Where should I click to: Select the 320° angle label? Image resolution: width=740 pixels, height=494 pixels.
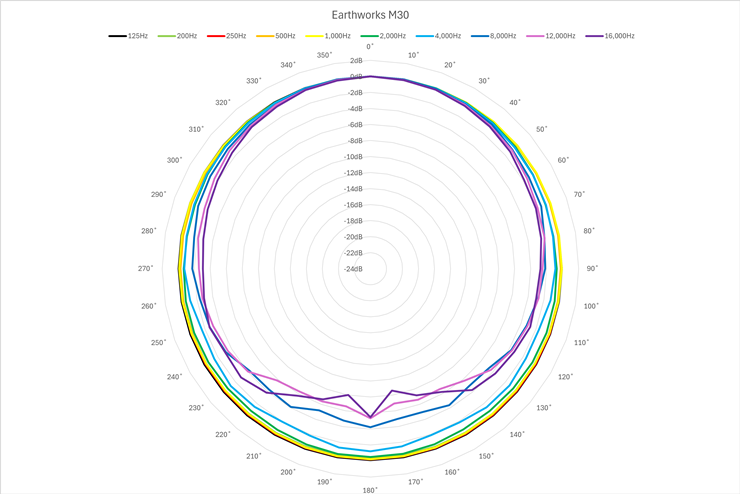[x=223, y=102]
